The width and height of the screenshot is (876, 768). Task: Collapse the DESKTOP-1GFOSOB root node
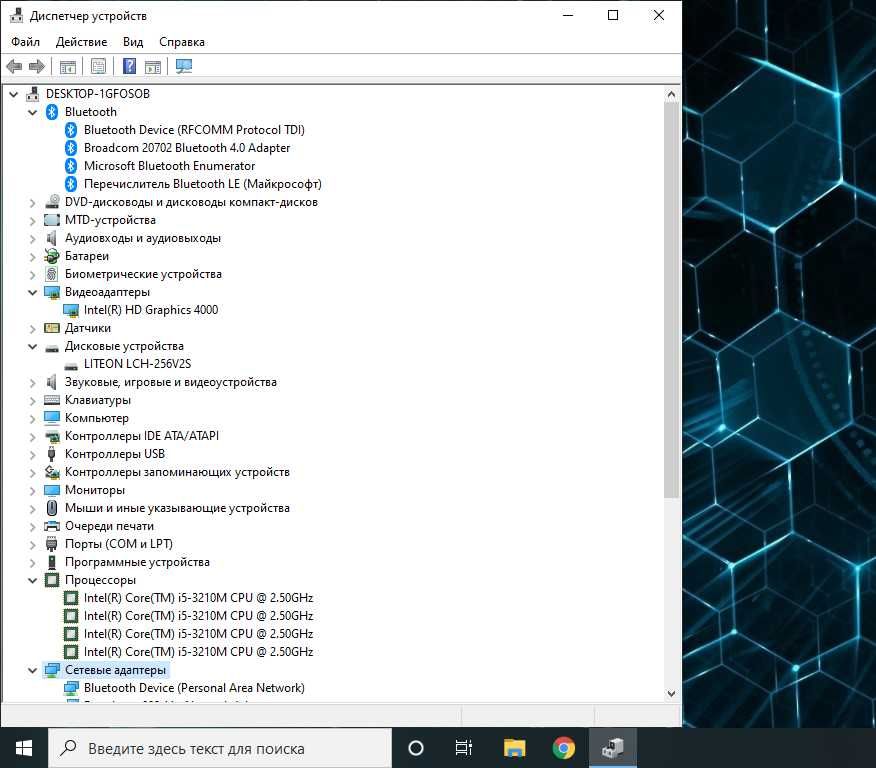pos(13,94)
